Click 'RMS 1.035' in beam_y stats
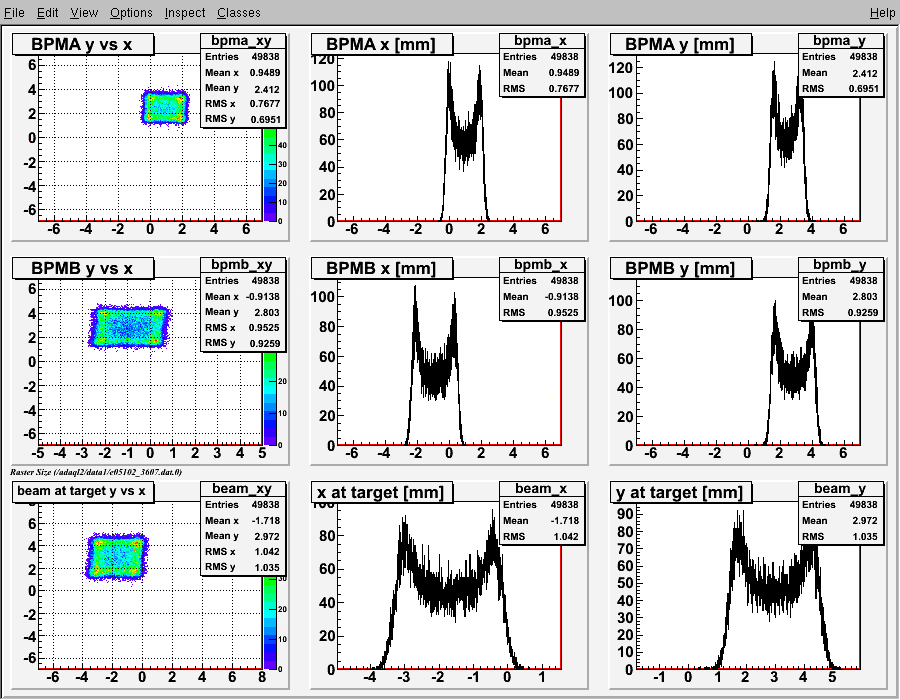This screenshot has height=700, width=900. (840, 536)
